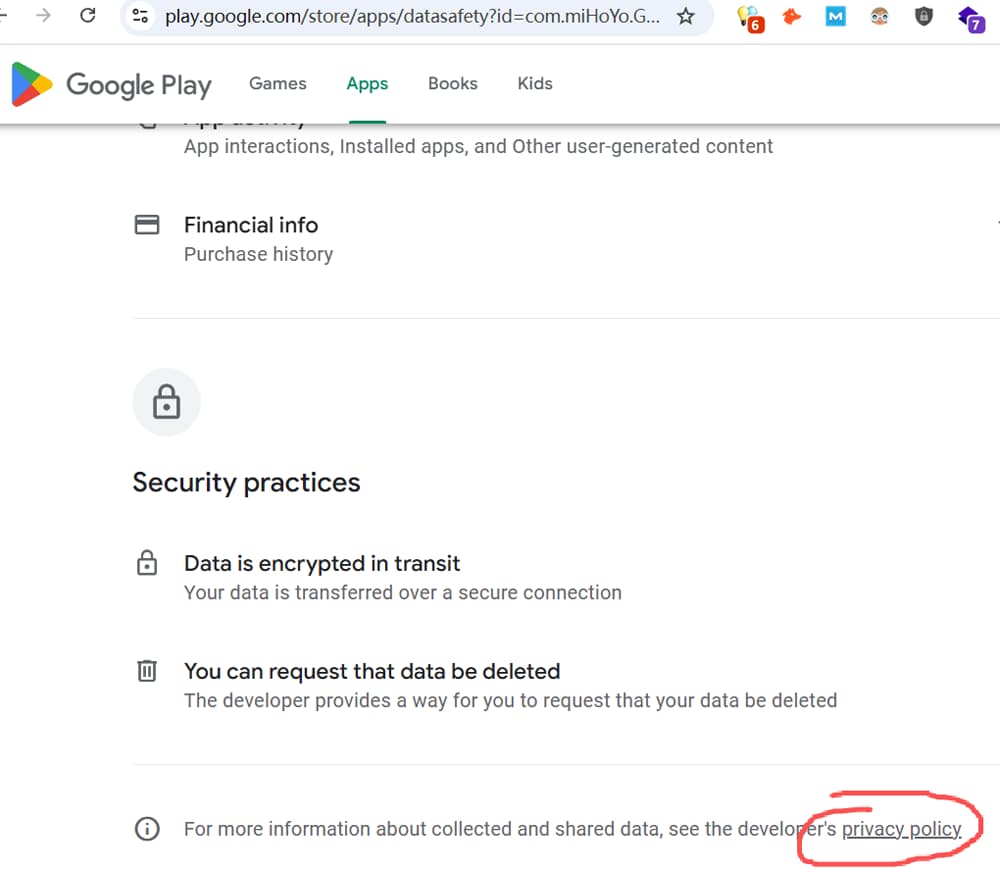Bookmark this page with star icon

point(686,16)
